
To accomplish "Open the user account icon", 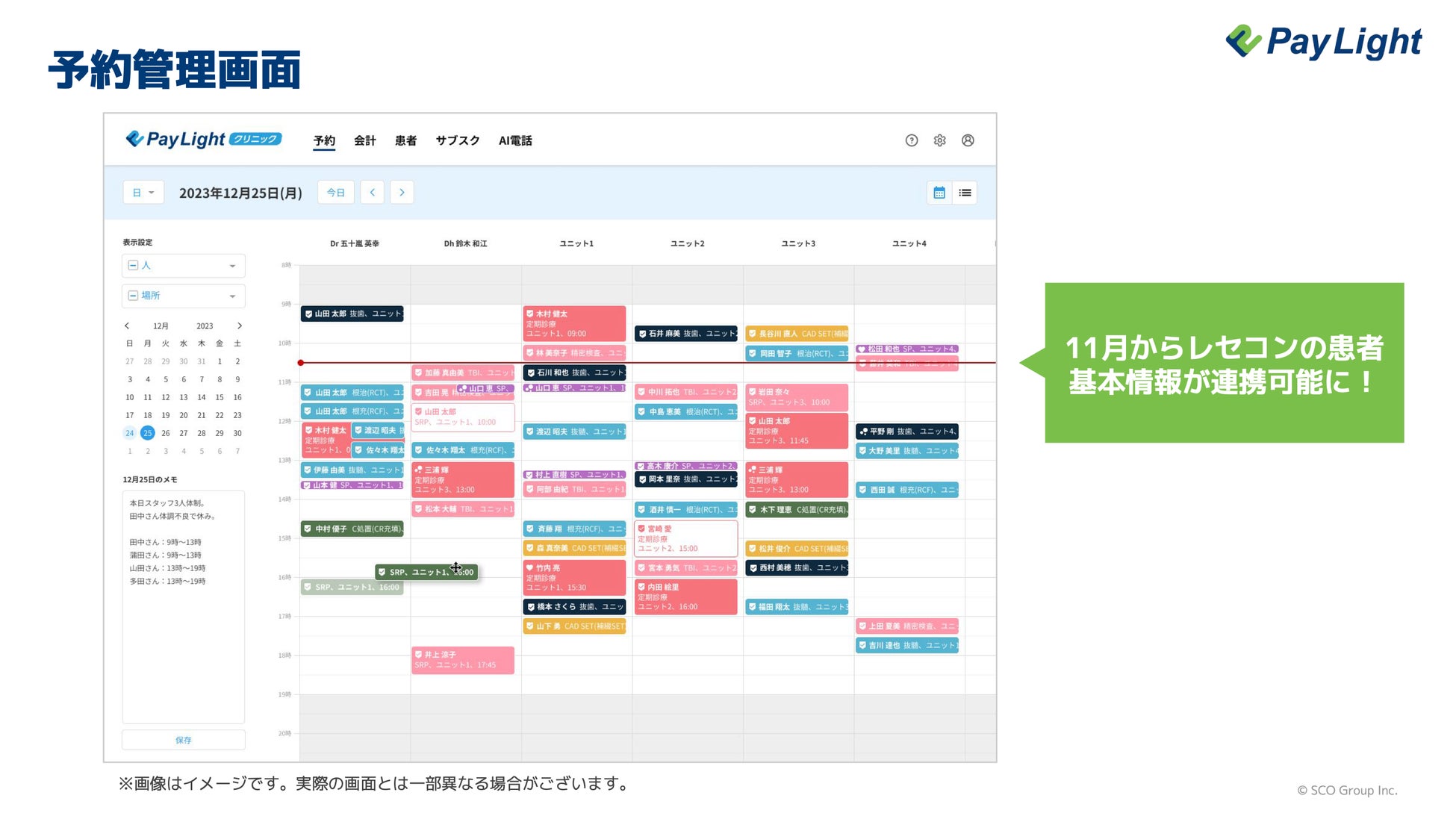I will tap(968, 140).
